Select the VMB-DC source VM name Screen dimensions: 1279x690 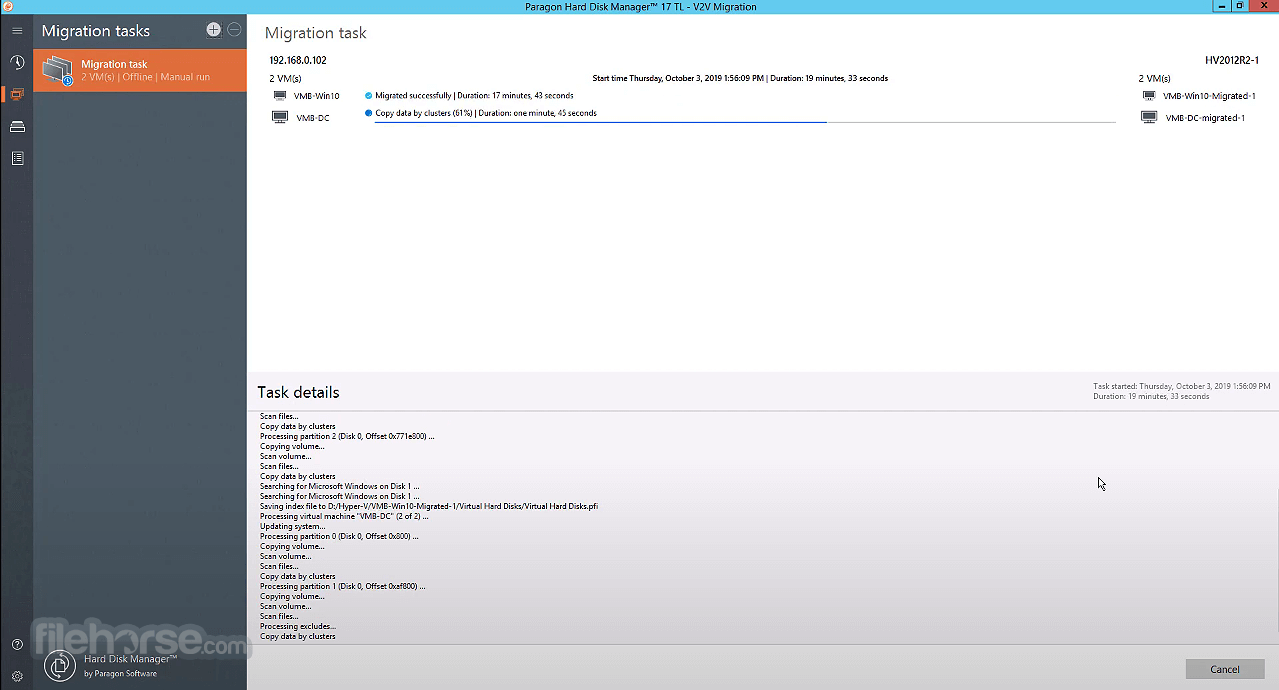coord(313,118)
